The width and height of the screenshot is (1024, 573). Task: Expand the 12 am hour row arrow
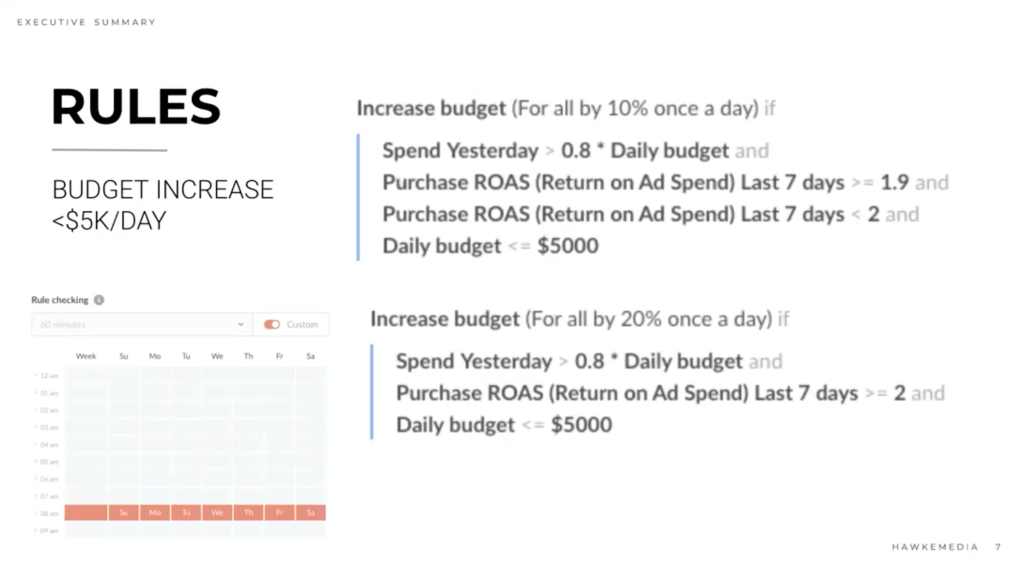[36, 375]
